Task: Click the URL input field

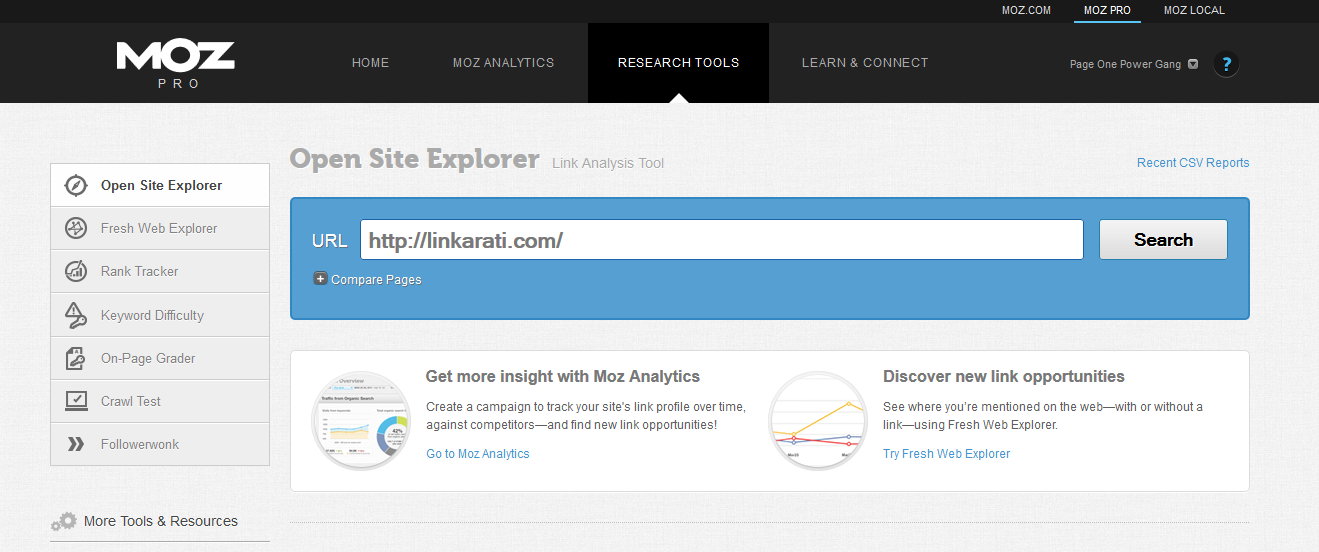Action: pyautogui.click(x=722, y=240)
